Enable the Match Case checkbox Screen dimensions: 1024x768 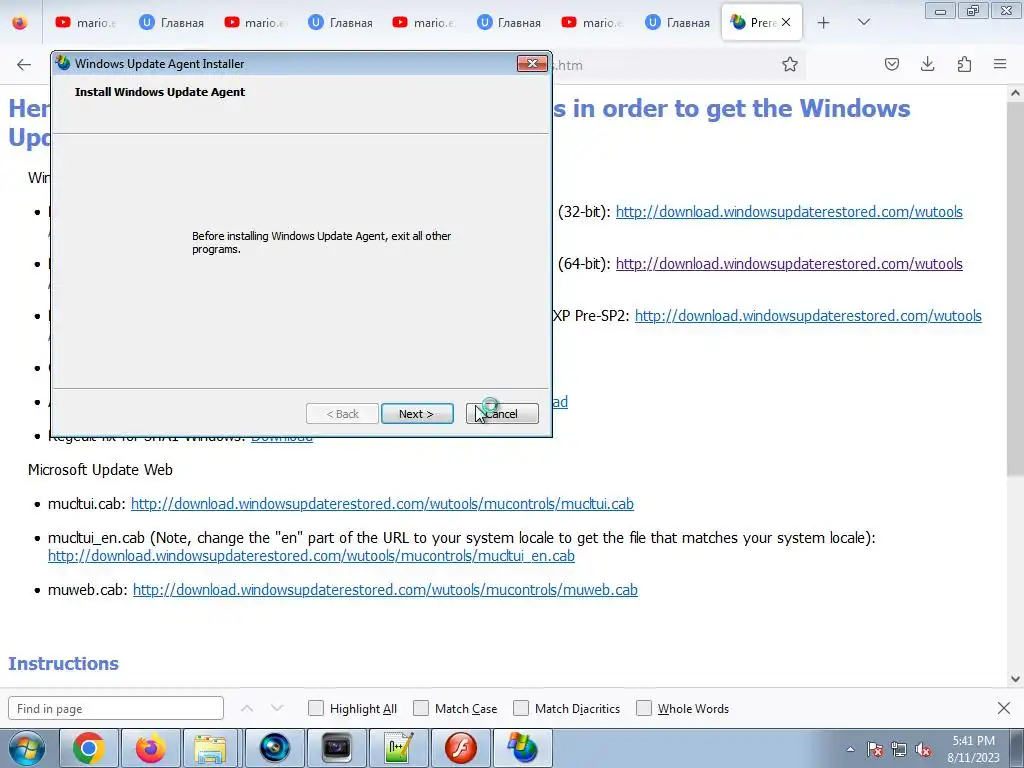tap(421, 709)
